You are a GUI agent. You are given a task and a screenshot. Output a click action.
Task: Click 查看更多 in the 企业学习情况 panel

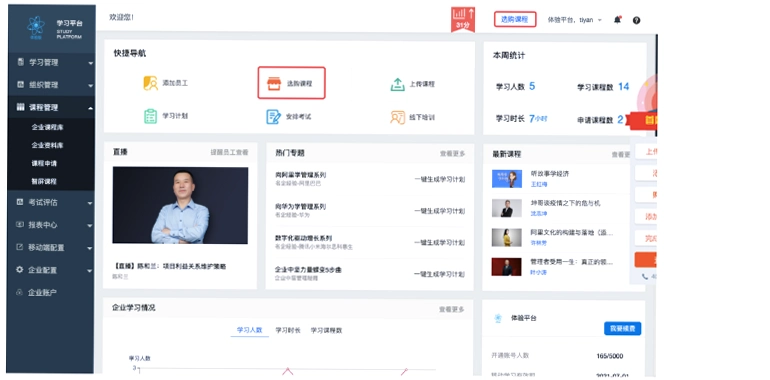tap(452, 309)
